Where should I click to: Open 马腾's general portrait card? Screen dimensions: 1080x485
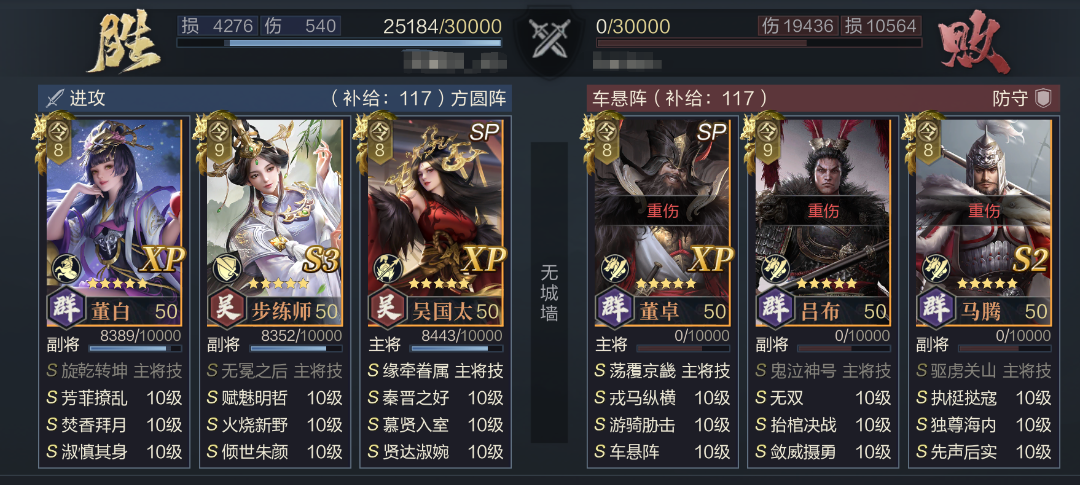tap(984, 221)
